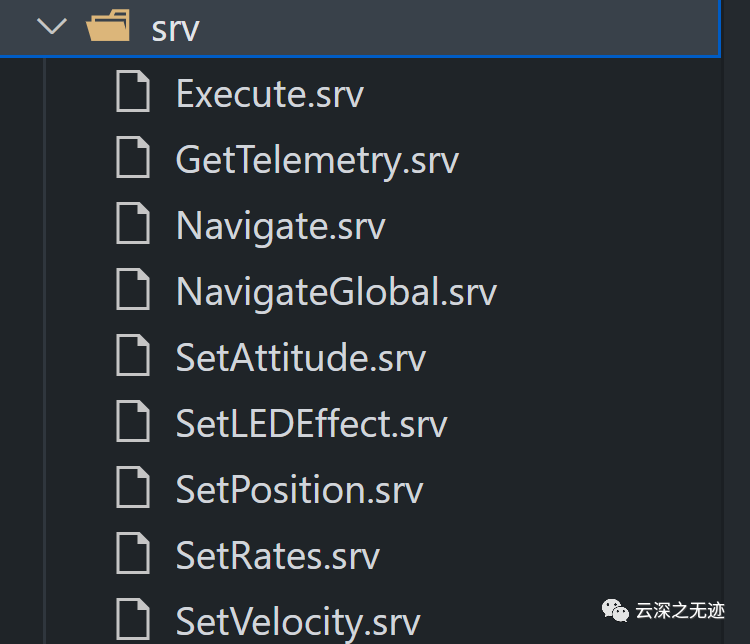Viewport: 750px width, 644px height.
Task: Click the file icon beside NavigateGlobal.srv
Action: click(133, 292)
